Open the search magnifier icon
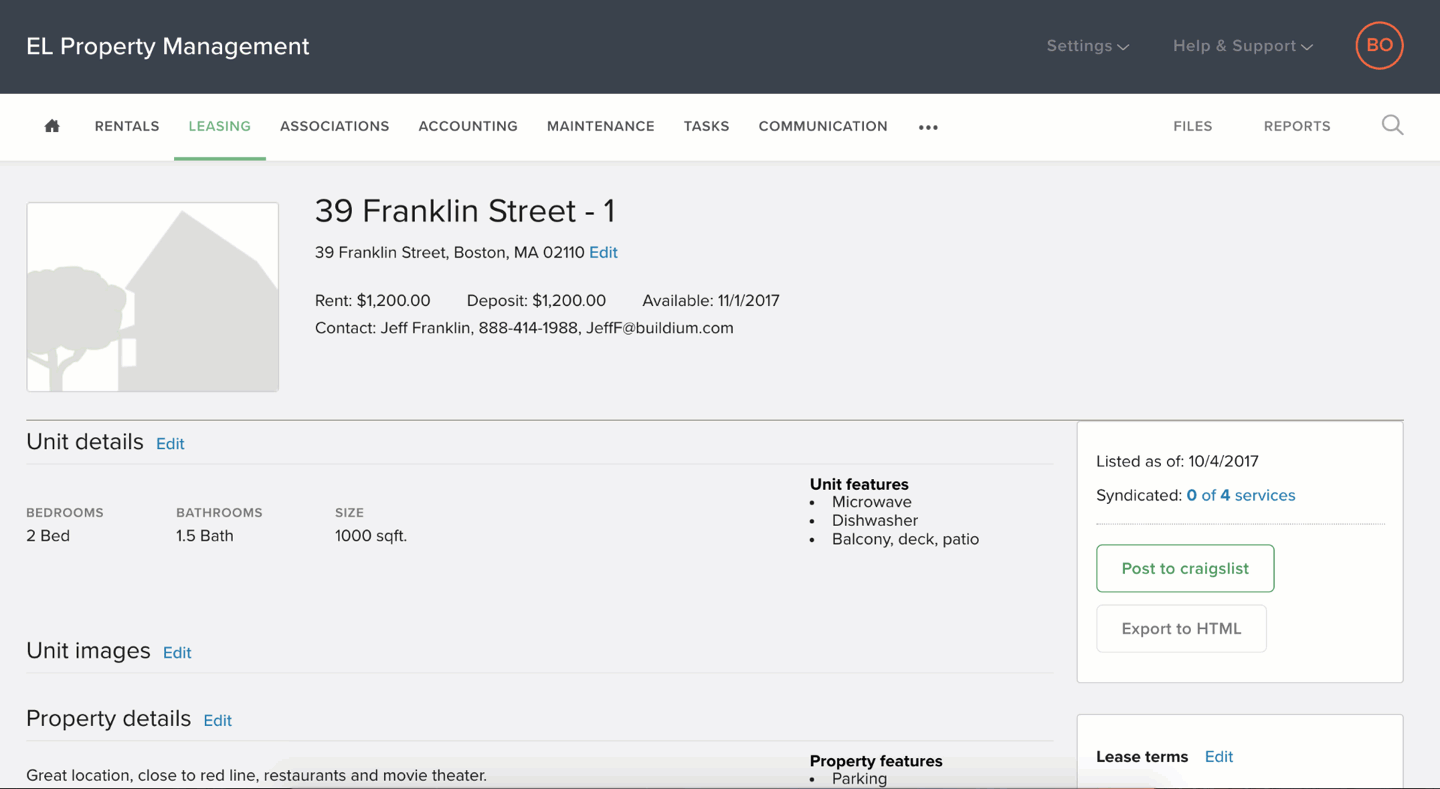The width and height of the screenshot is (1440, 789). [x=1392, y=125]
